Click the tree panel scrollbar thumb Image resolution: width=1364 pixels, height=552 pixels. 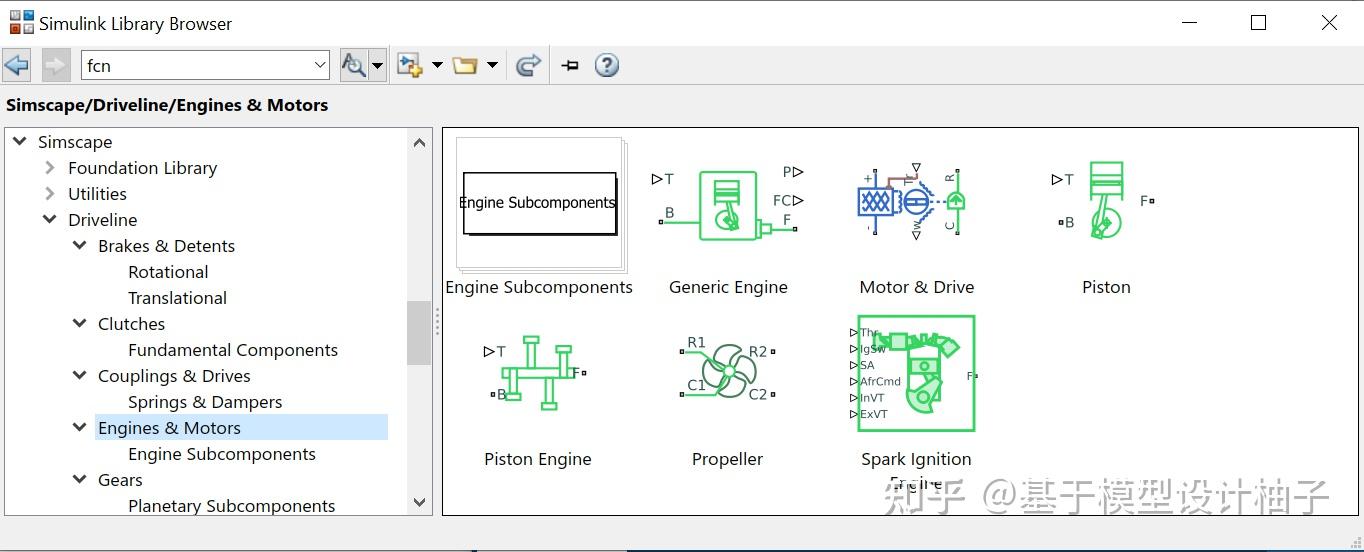click(420, 333)
